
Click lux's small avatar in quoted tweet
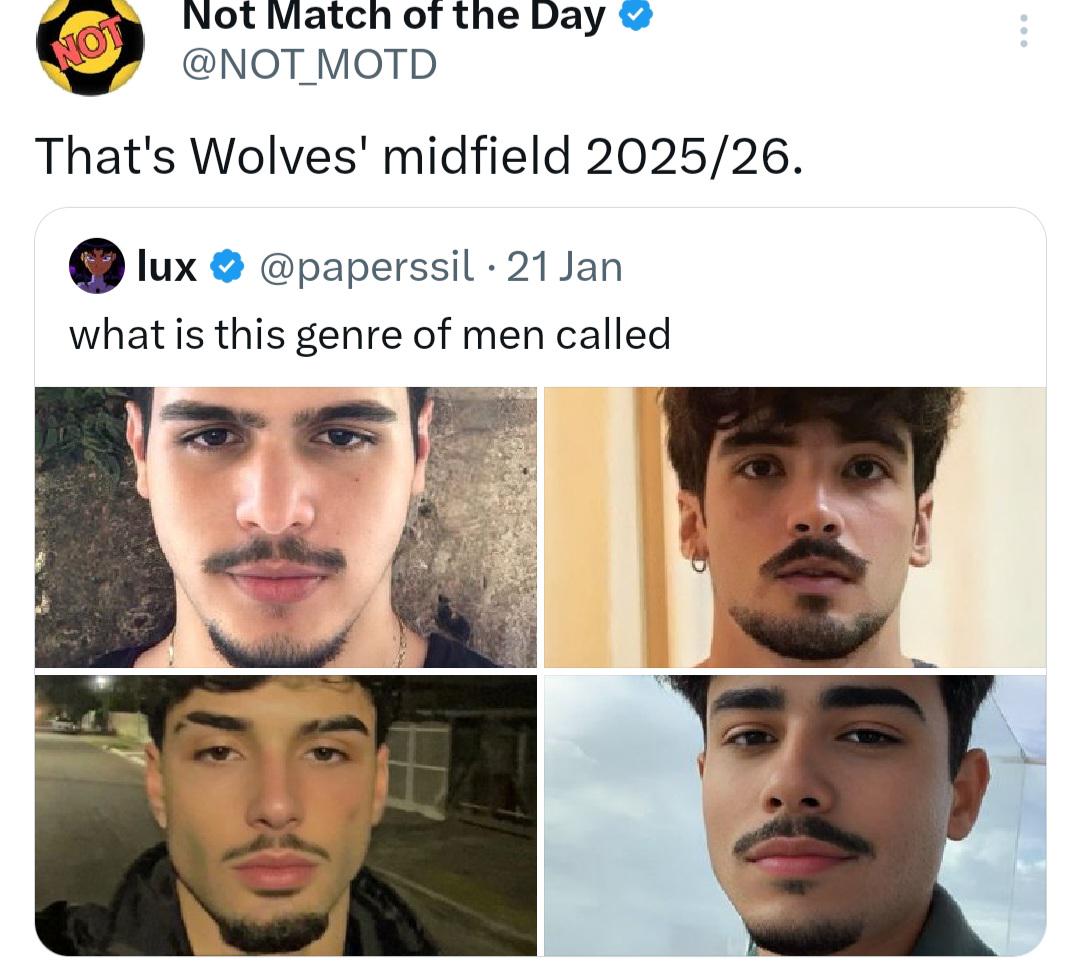96,266
